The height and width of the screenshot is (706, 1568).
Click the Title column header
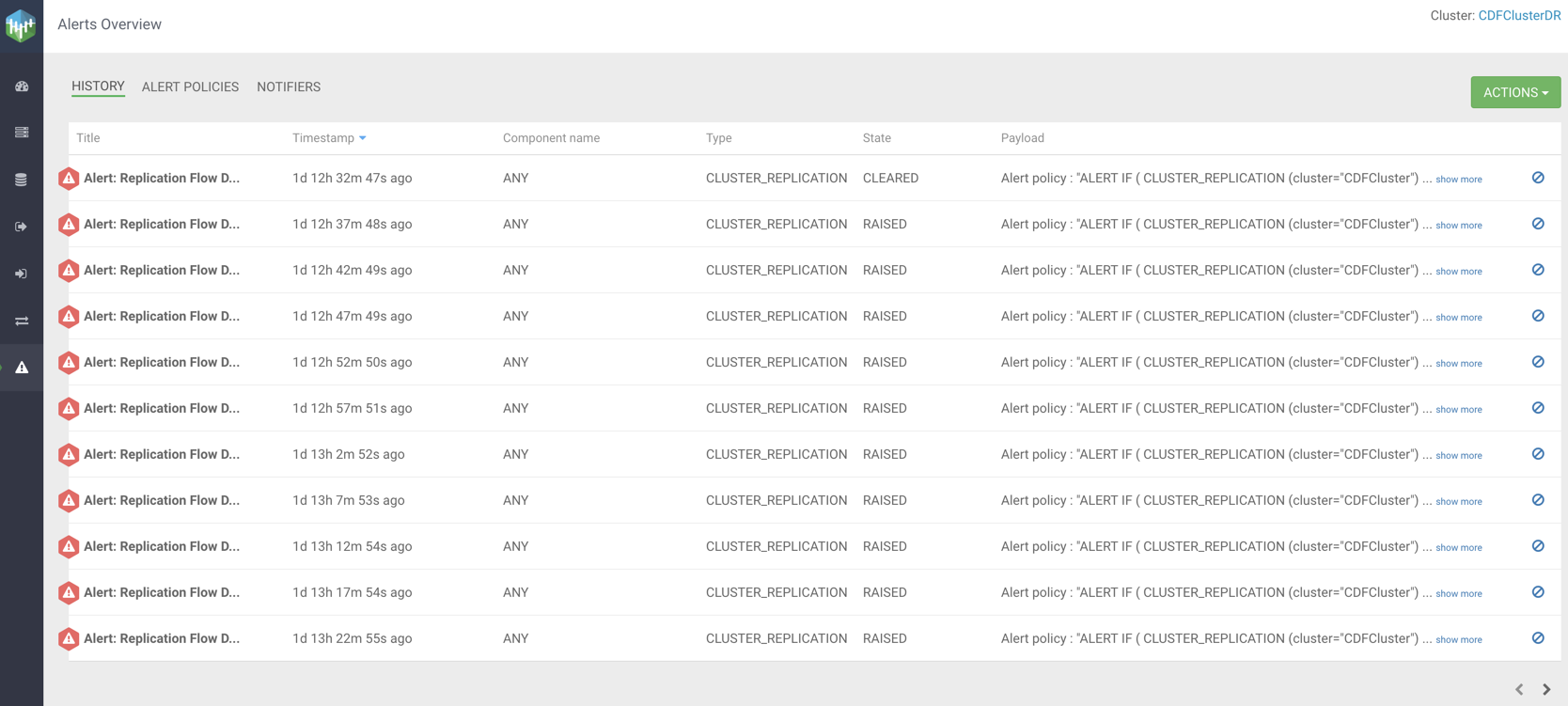point(88,138)
